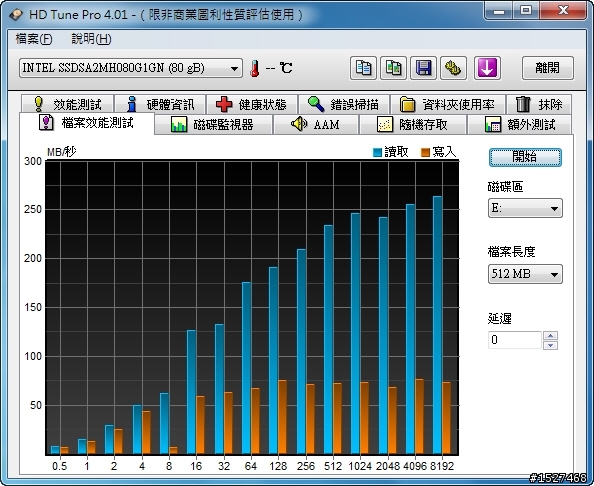Decrease the 延遲 delay value with down arrow
The height and width of the screenshot is (486, 594).
(550, 345)
